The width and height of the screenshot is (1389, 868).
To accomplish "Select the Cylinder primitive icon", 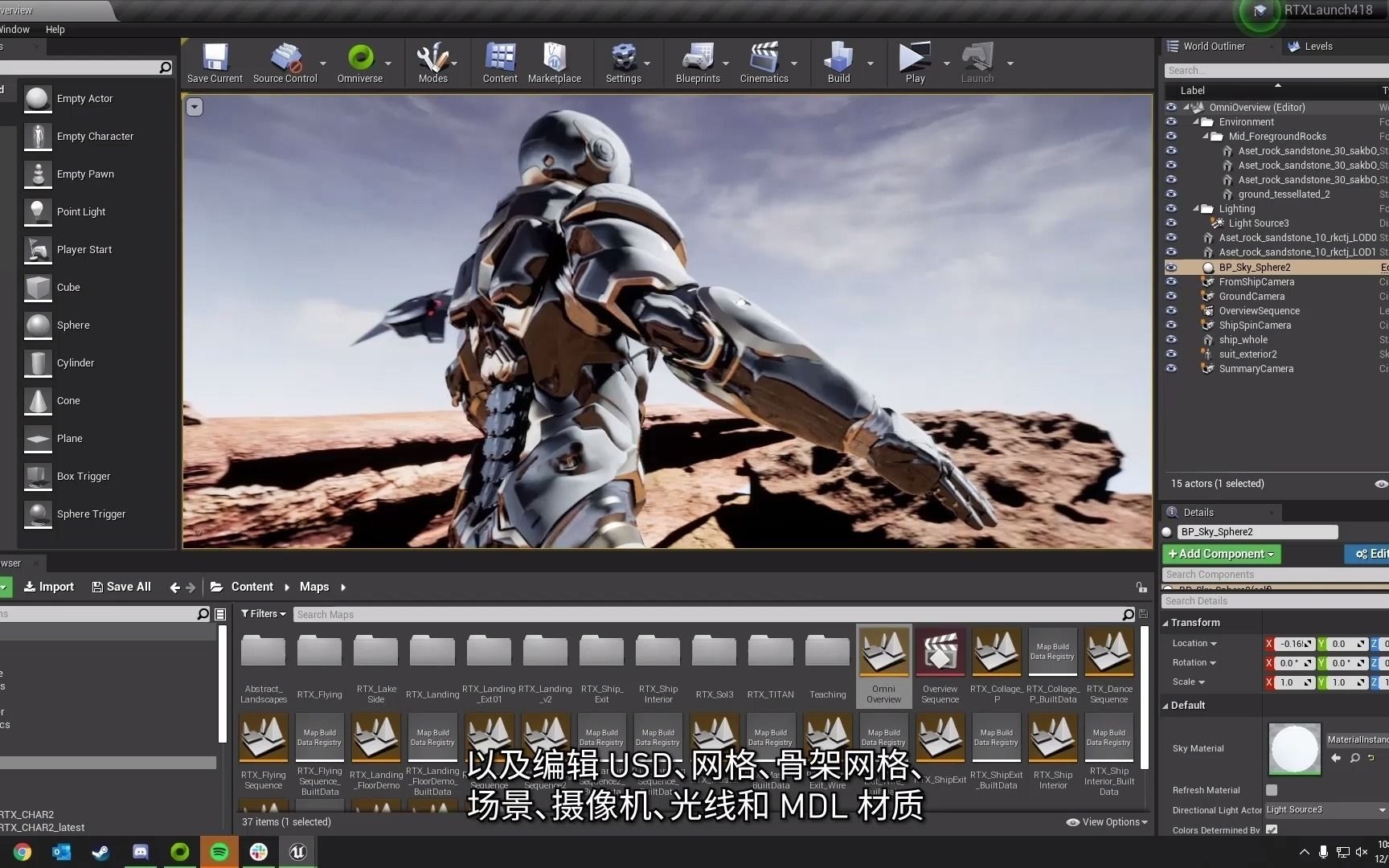I will pyautogui.click(x=37, y=363).
